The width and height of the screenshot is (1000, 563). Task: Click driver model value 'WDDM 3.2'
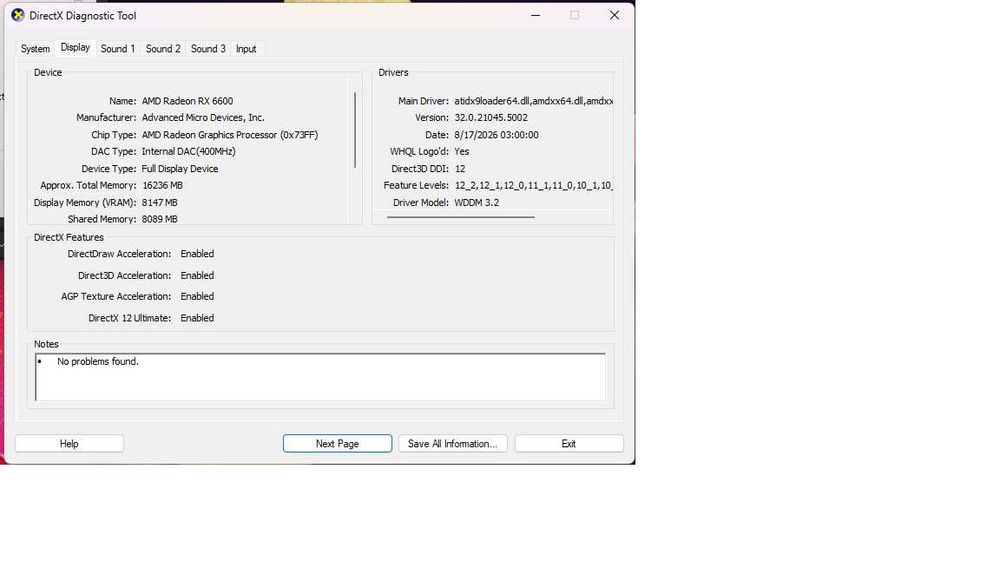click(477, 203)
